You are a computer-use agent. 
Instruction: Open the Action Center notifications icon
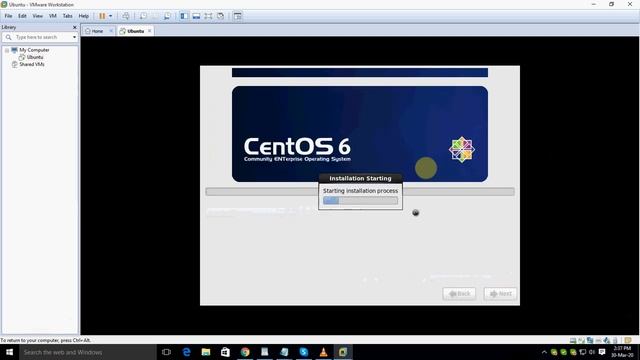tap(602, 352)
